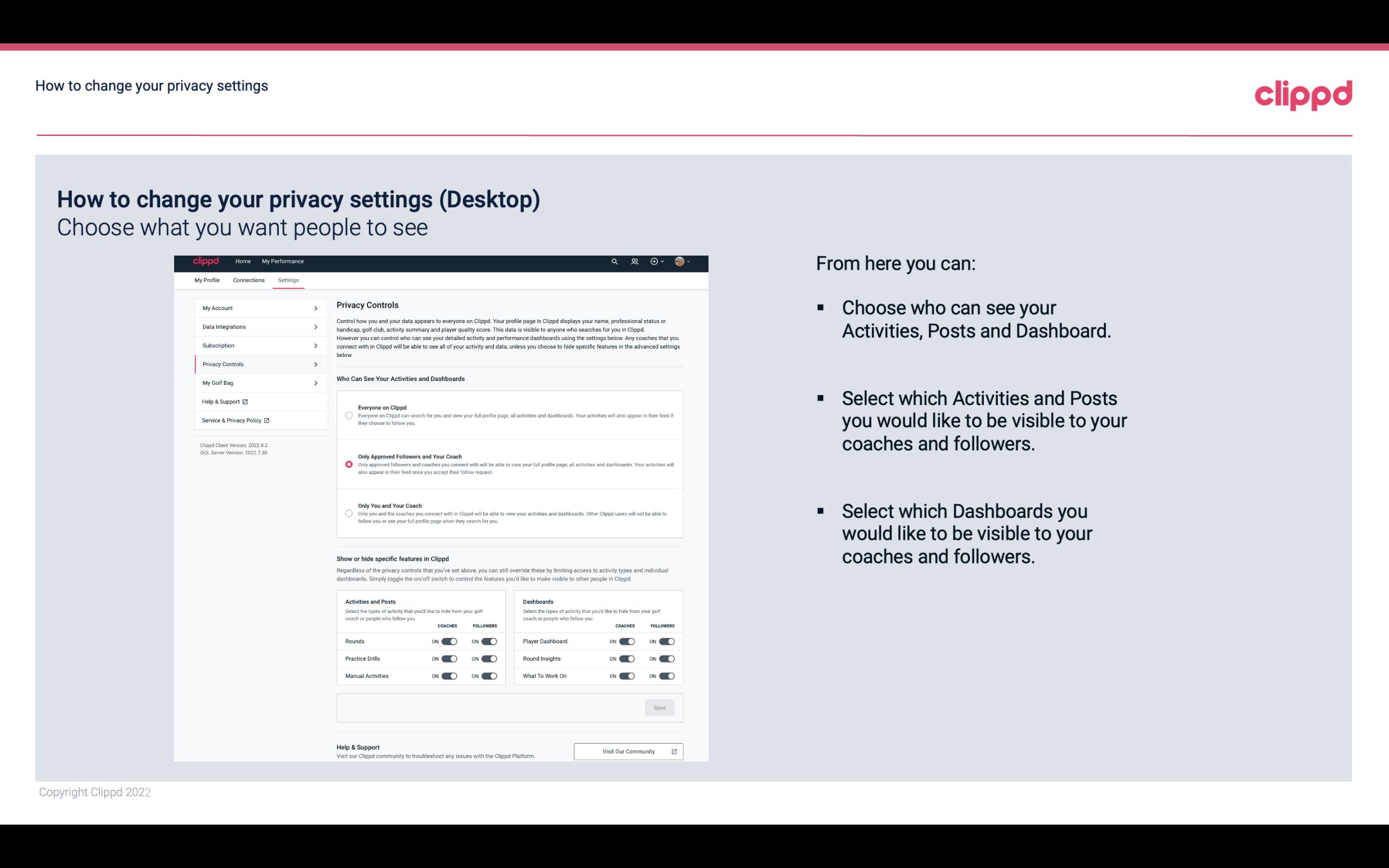Viewport: 1389px width, 868px height.
Task: Click Visit Our Community button in Help
Action: 627,750
